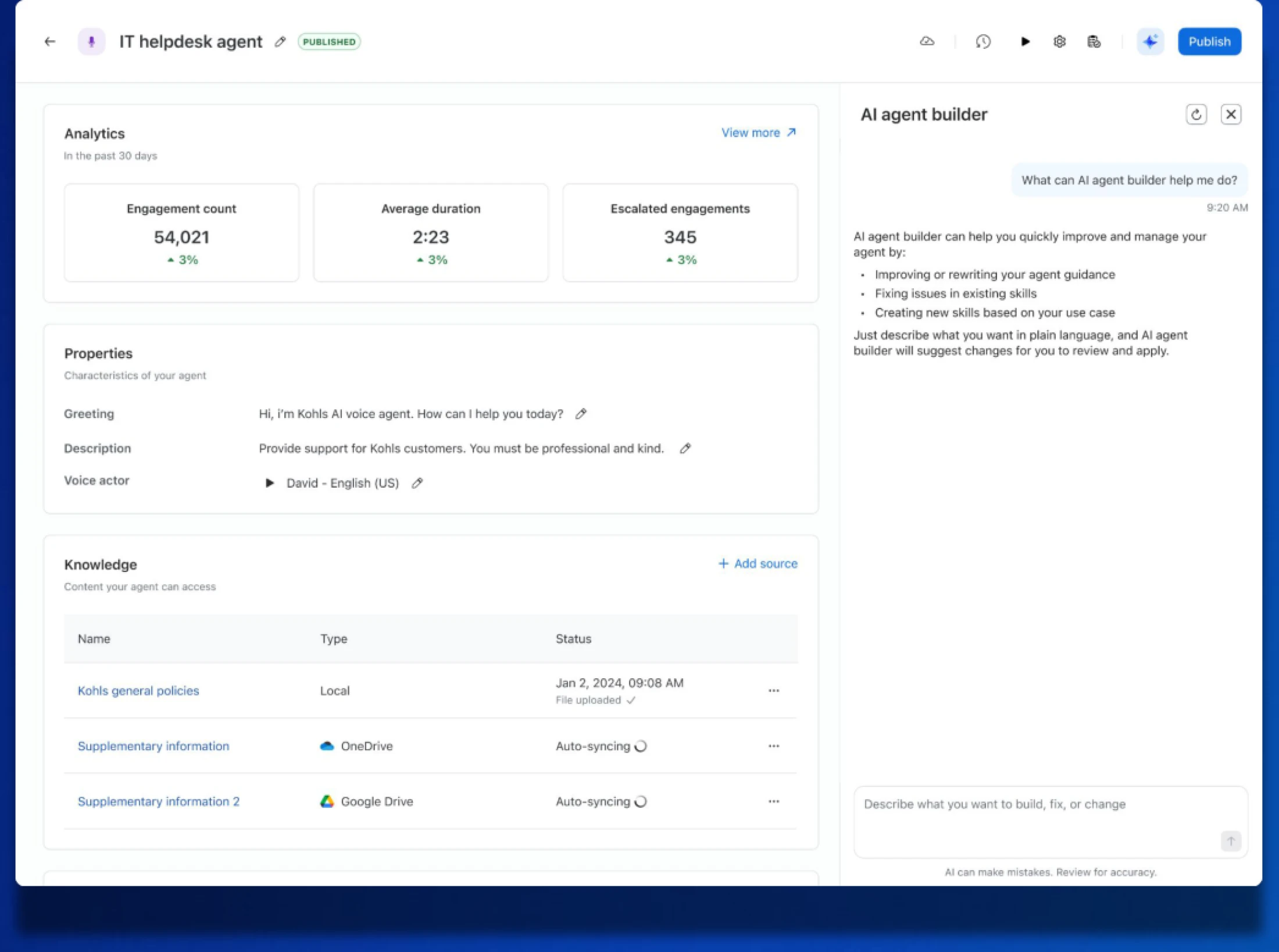
Task: Click the Google Drive type icon
Action: pyautogui.click(x=327, y=801)
